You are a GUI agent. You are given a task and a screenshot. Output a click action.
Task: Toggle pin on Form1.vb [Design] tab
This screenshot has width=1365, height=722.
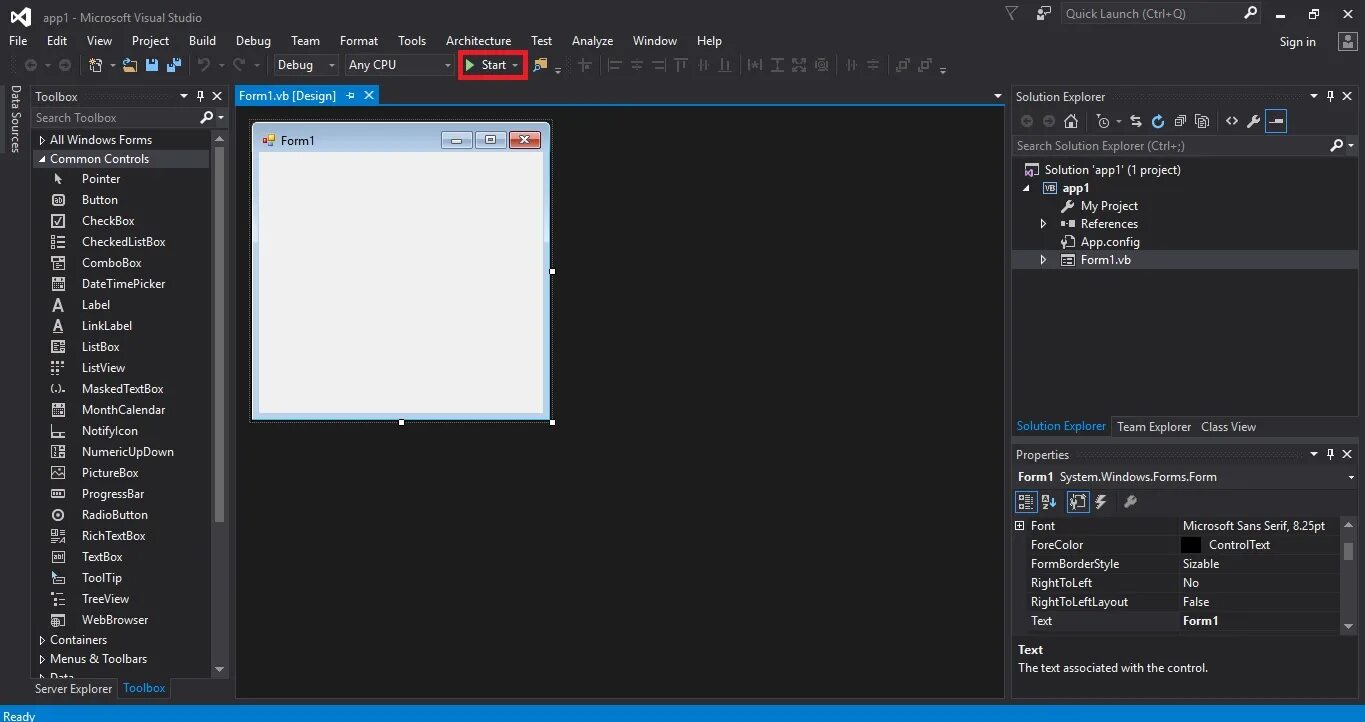(350, 96)
